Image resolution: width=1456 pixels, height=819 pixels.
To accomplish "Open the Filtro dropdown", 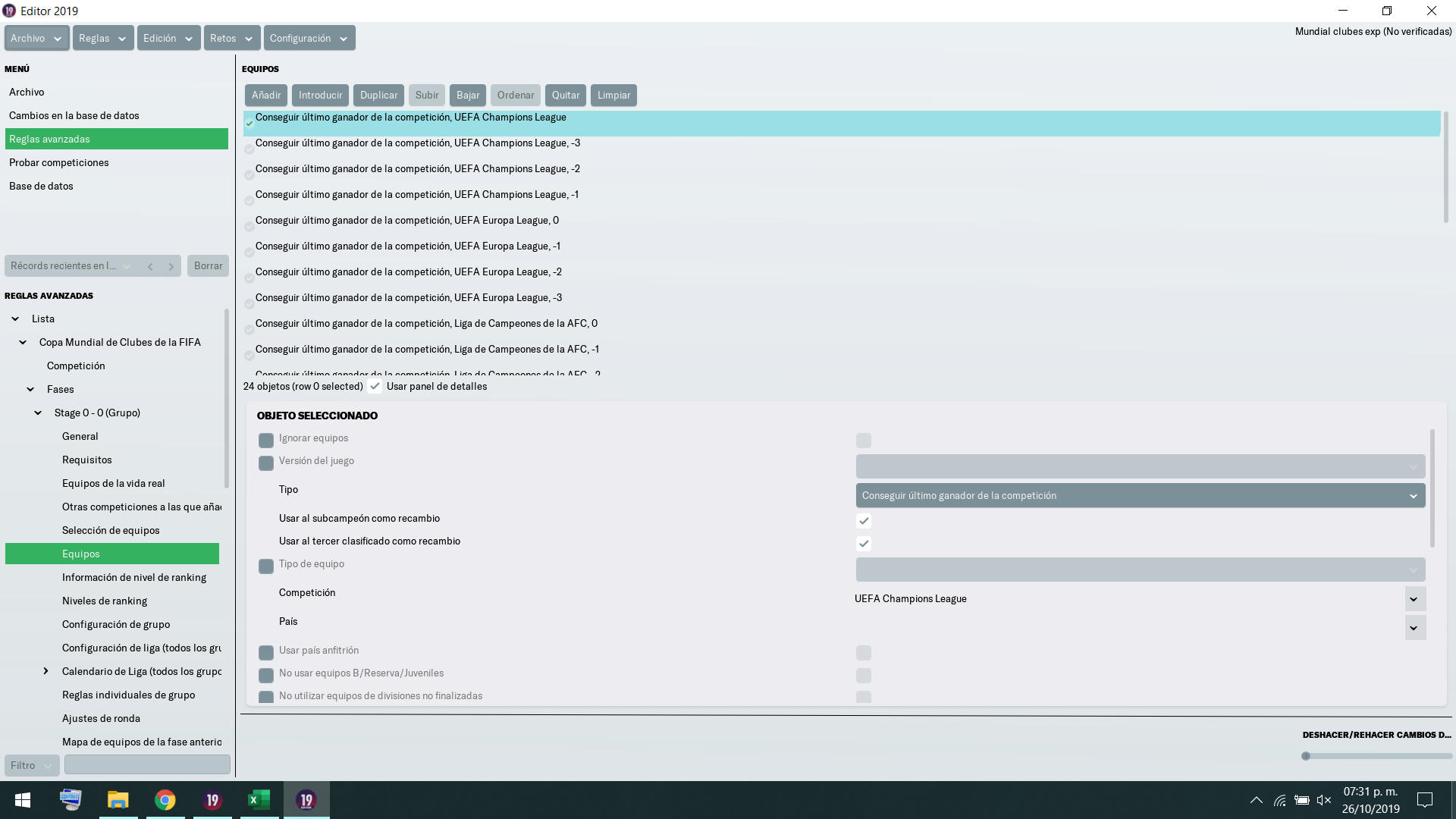I will [32, 766].
